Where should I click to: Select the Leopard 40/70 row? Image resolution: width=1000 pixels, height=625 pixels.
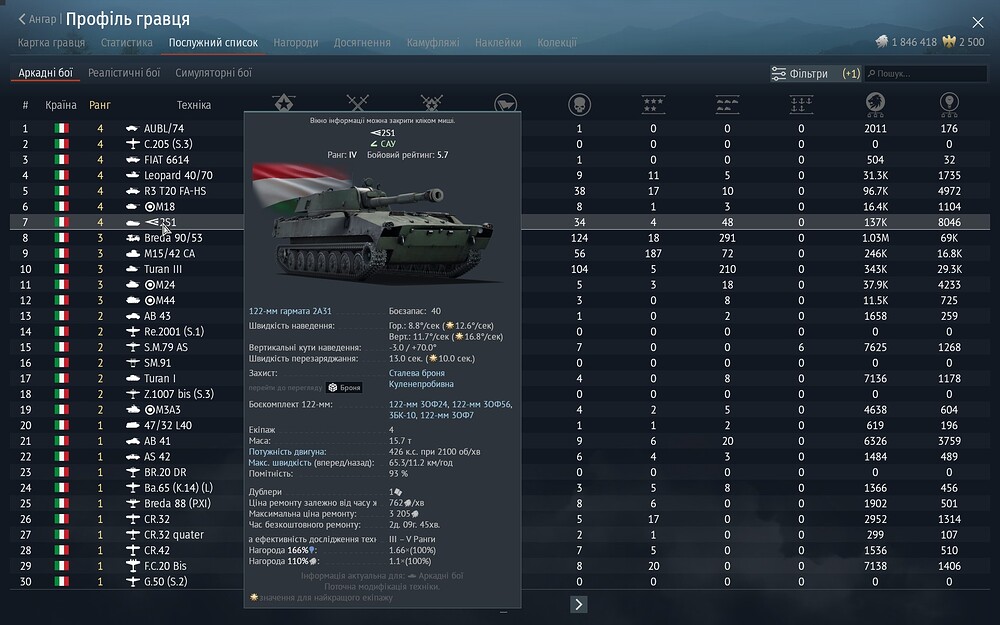tap(500, 175)
